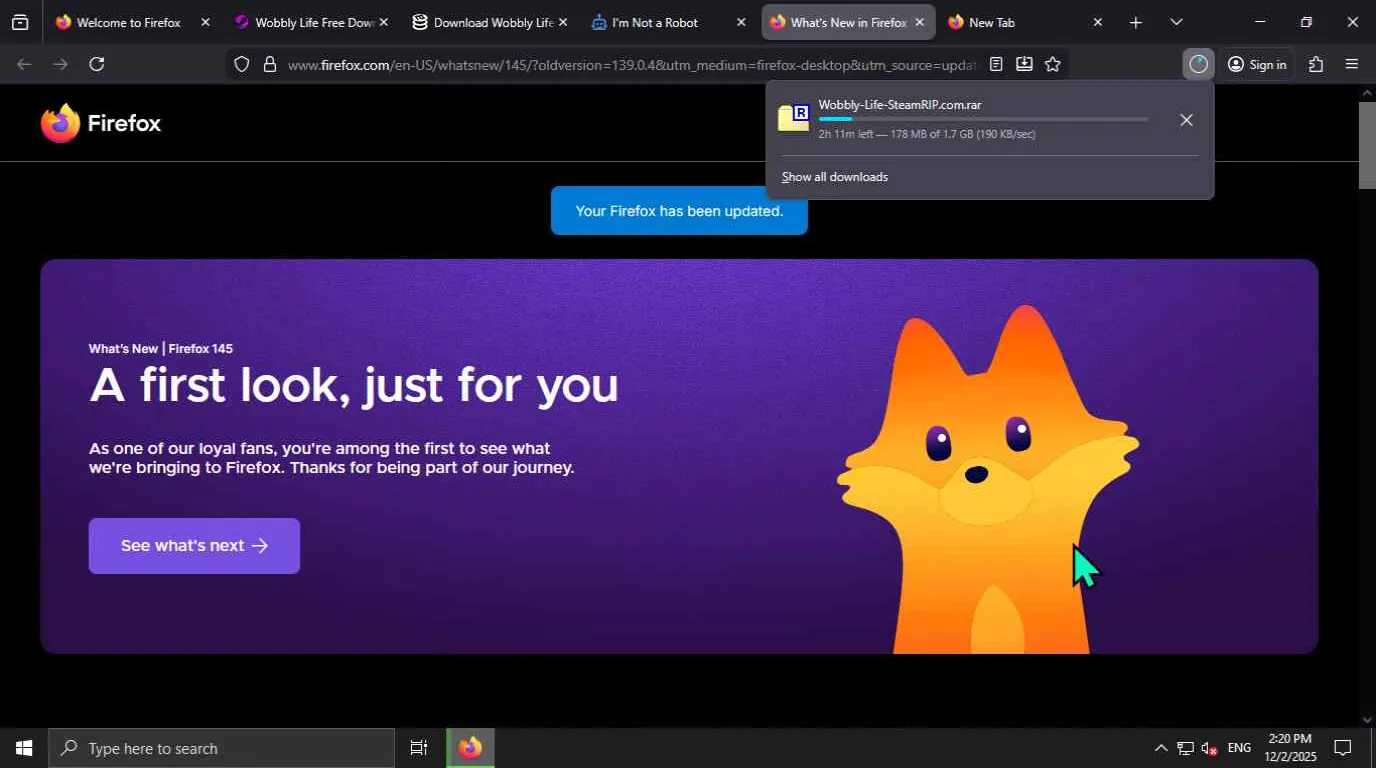
Task: Close the Welcome to Firefox tab
Action: click(x=205, y=22)
